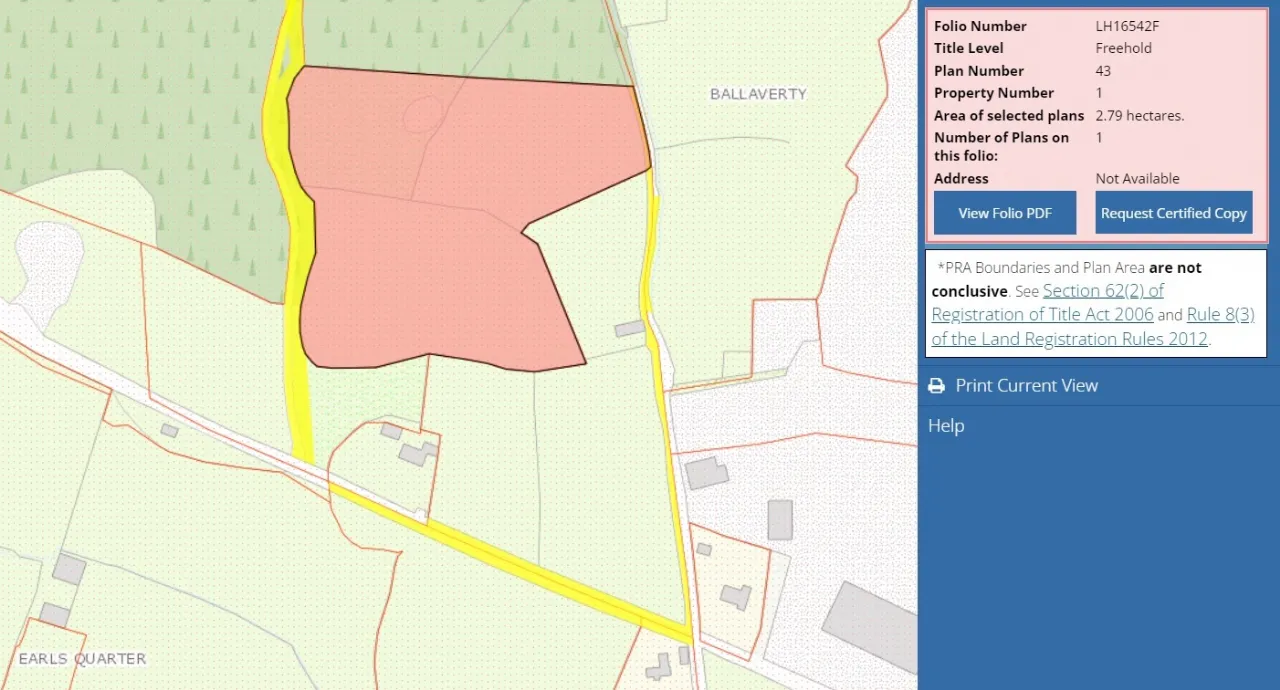This screenshot has height=690, width=1280.
Task: Open the View Folio PDF
Action: [1004, 213]
